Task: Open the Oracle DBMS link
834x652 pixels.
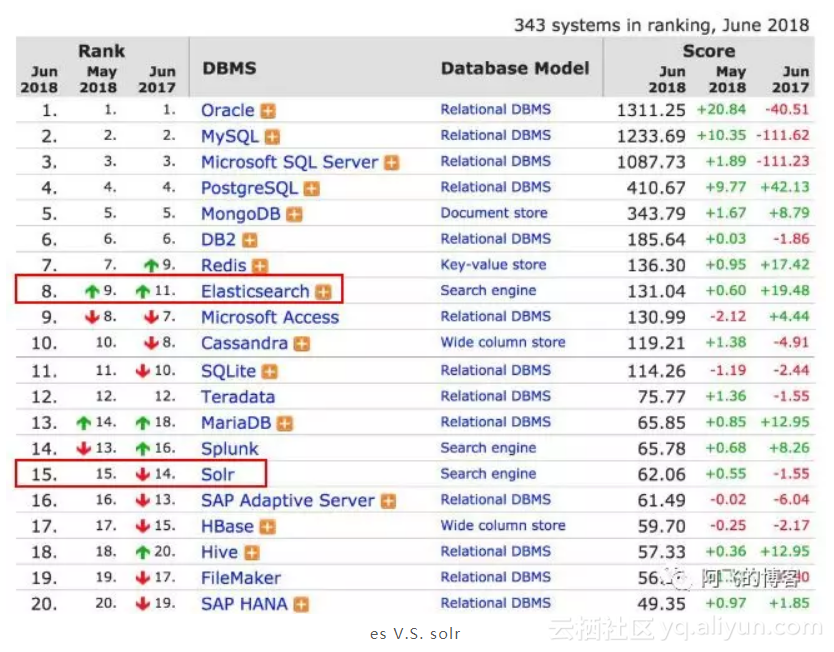Action: coord(228,110)
